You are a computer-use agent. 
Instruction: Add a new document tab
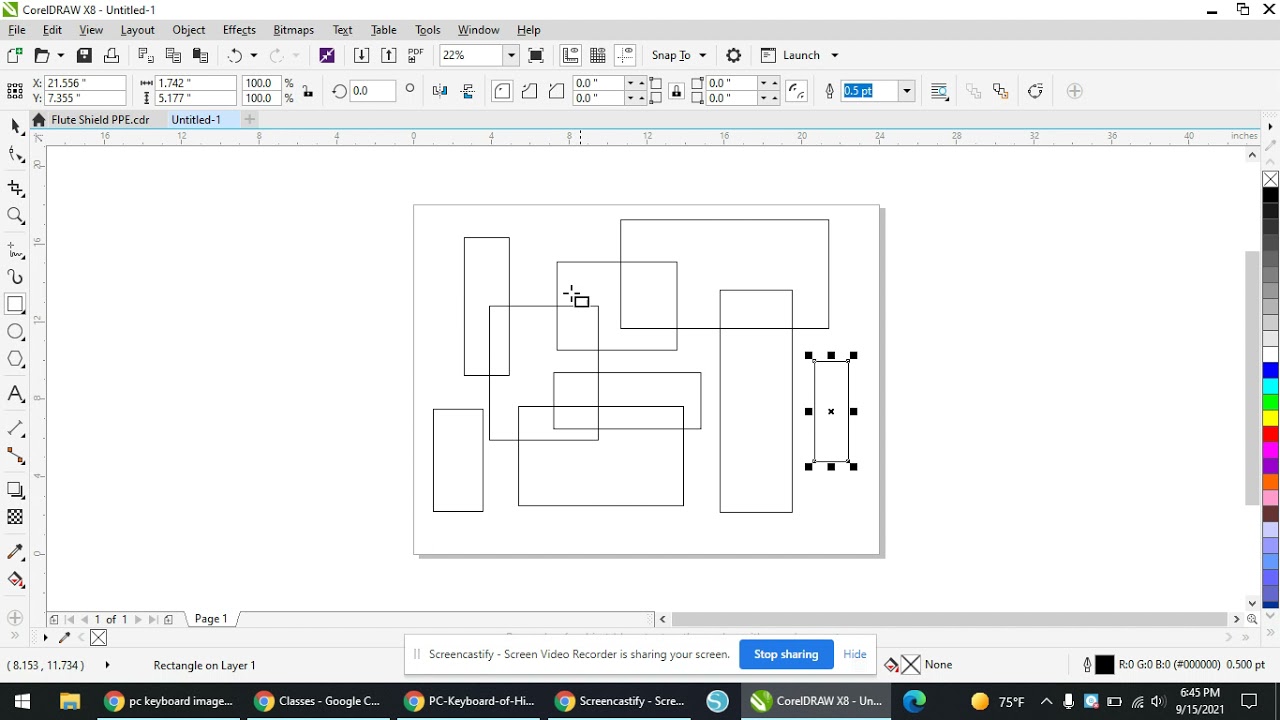[249, 119]
